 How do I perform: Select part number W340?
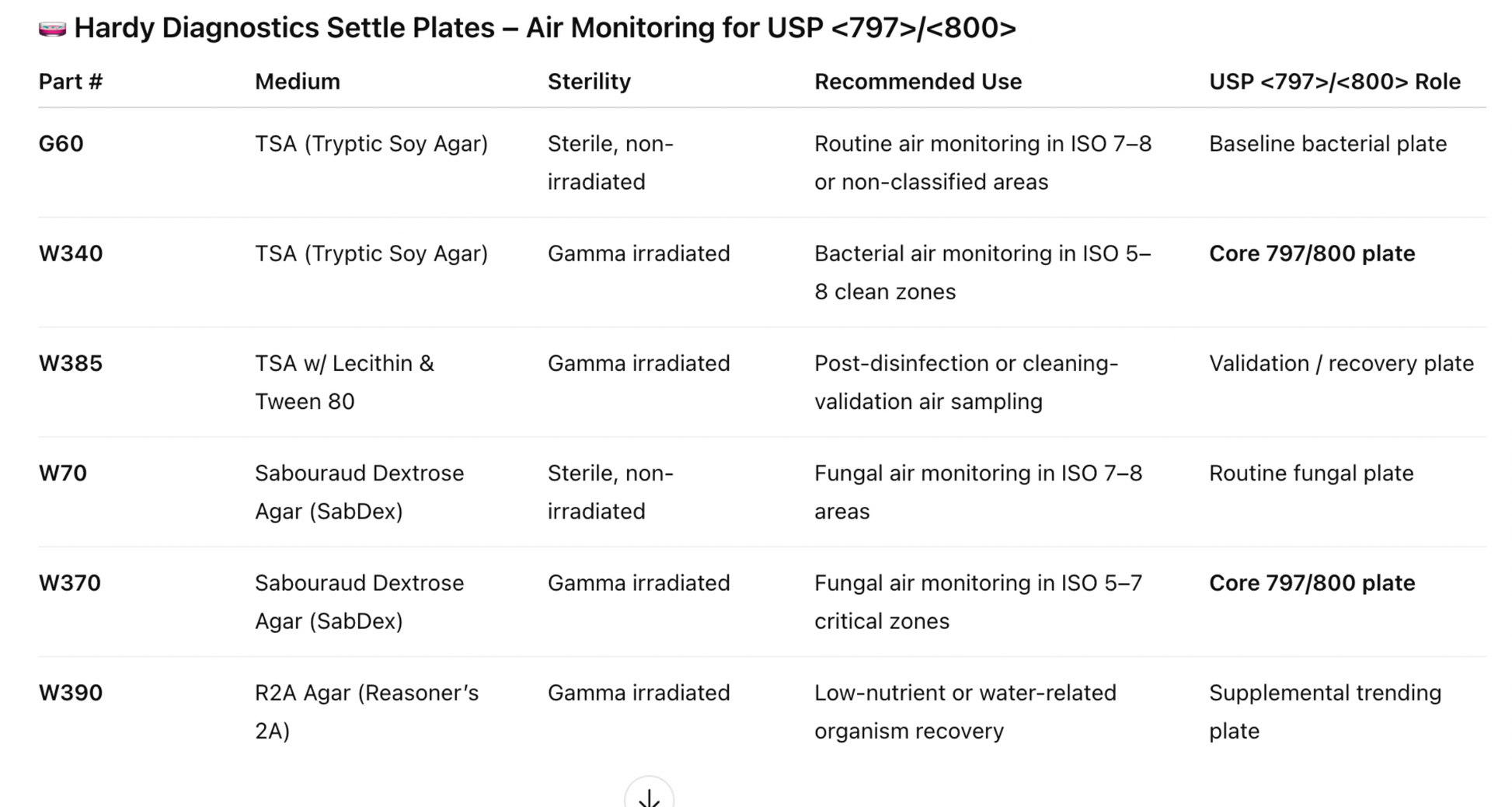[71, 253]
